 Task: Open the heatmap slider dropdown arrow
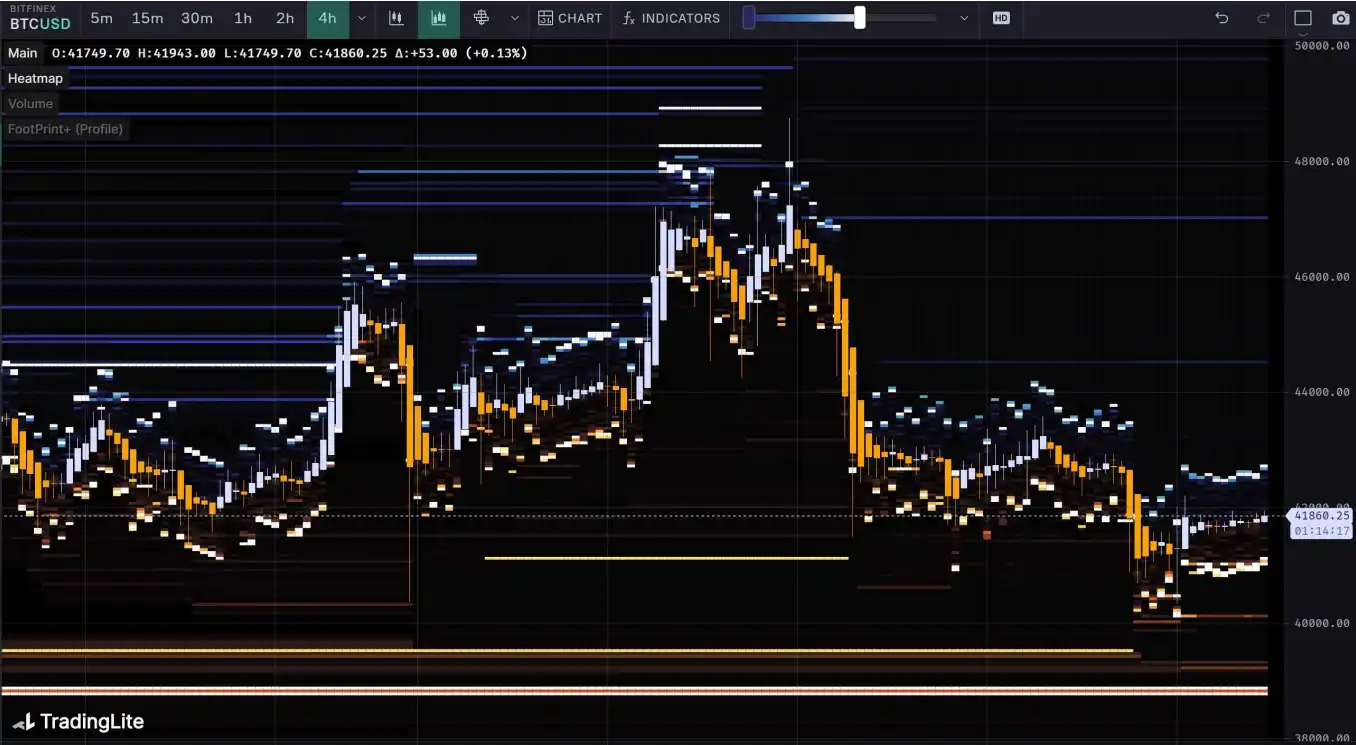[964, 18]
